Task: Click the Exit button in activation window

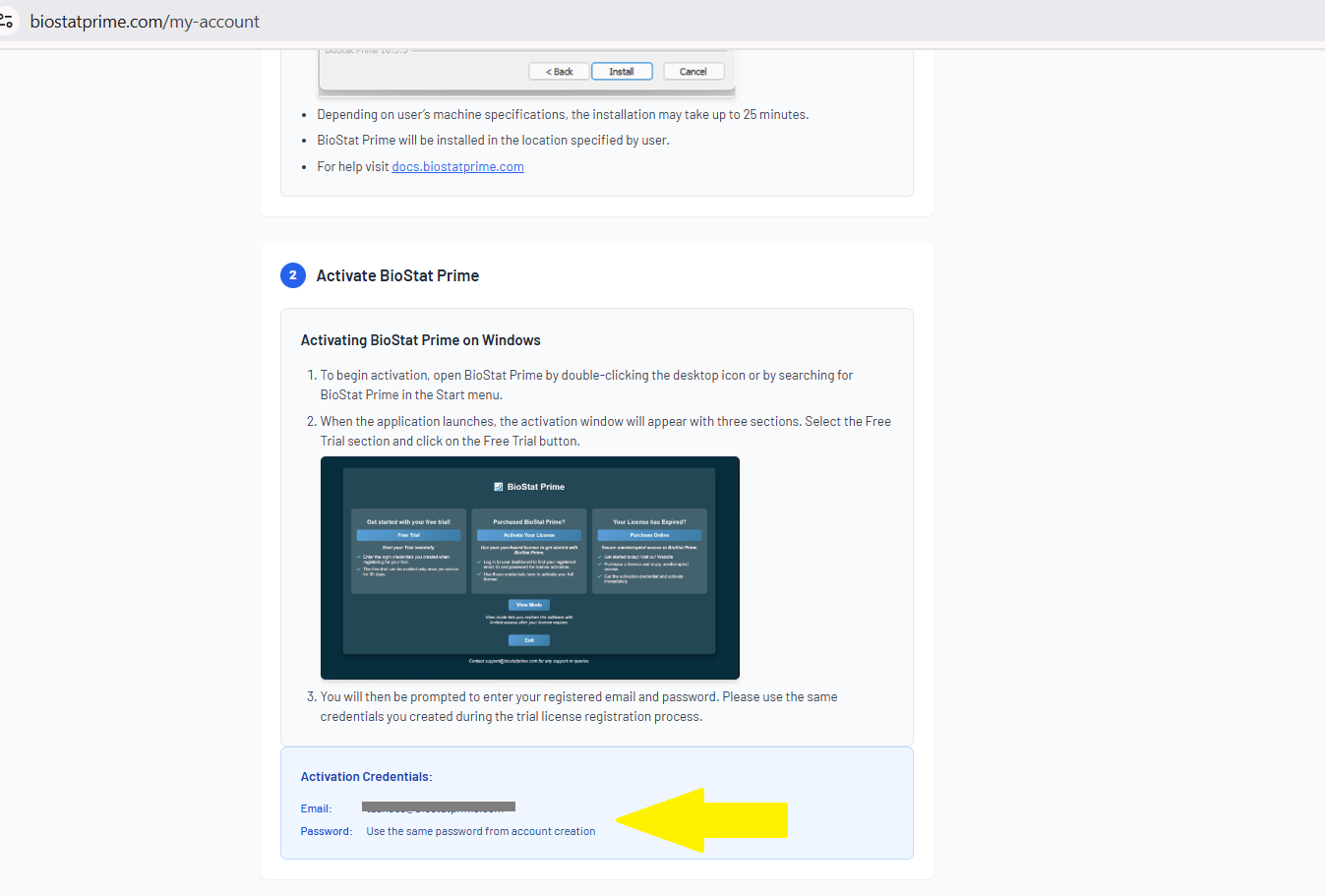Action: 529,640
